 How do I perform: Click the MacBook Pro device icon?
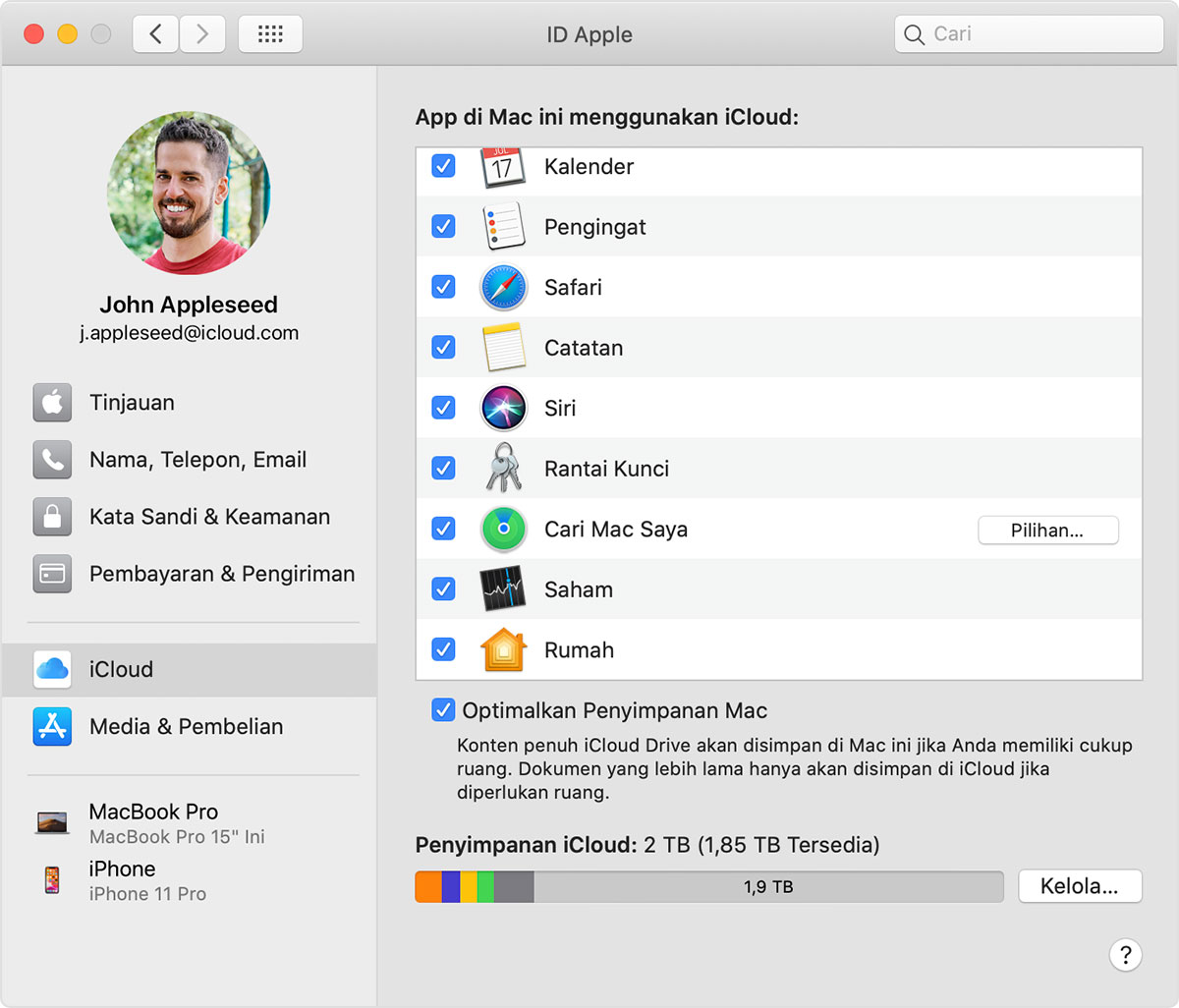tap(52, 822)
